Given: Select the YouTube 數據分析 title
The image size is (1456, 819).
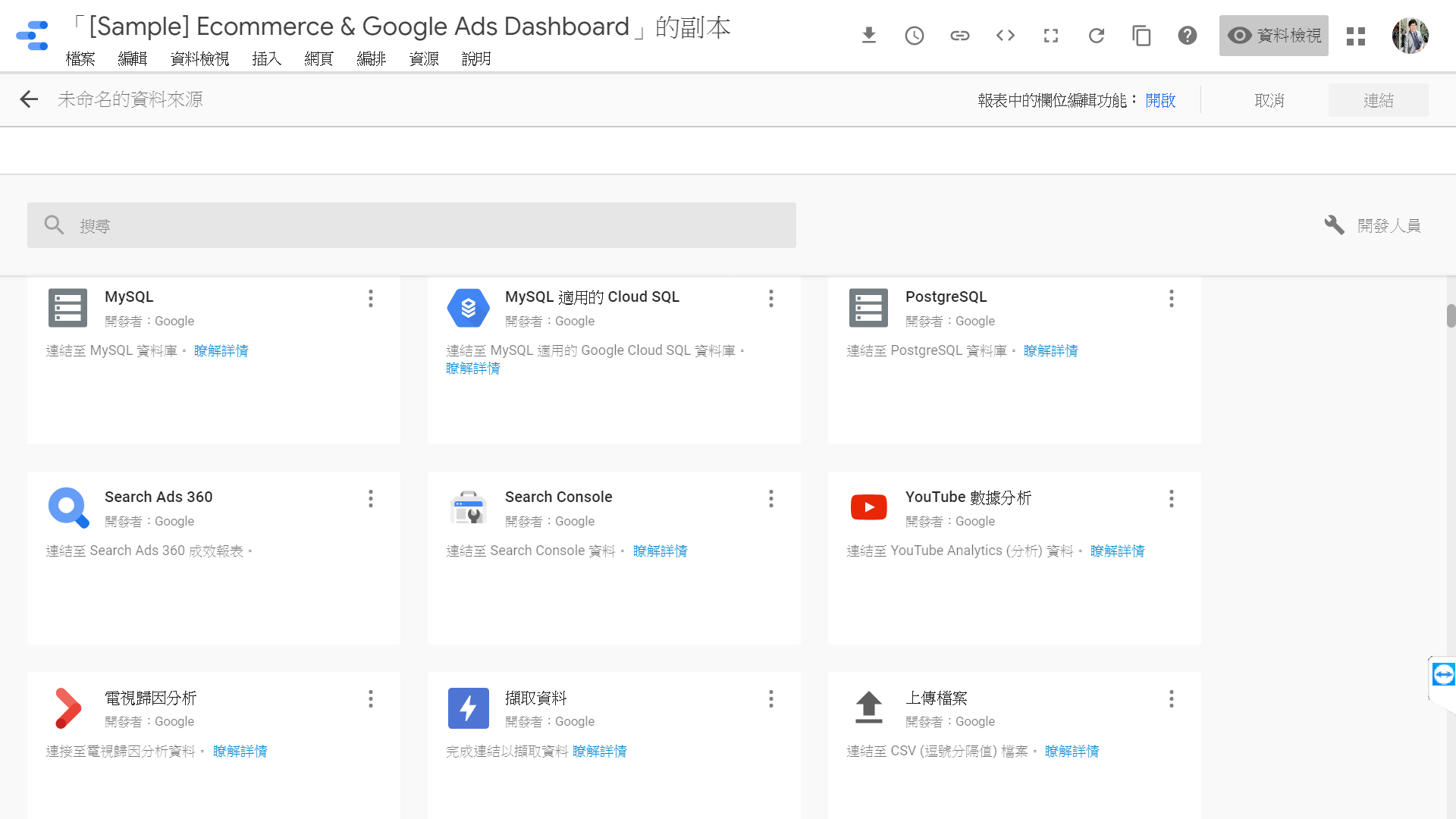Looking at the screenshot, I should (968, 497).
